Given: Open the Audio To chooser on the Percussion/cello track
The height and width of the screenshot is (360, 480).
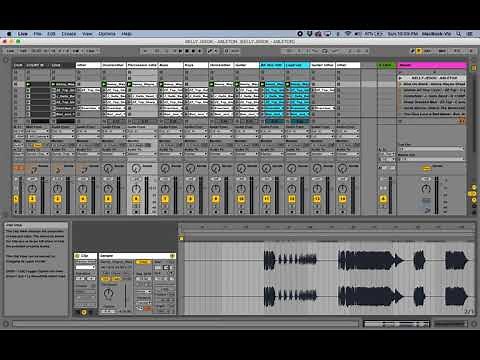Looking at the screenshot, I should (x=142, y=154).
